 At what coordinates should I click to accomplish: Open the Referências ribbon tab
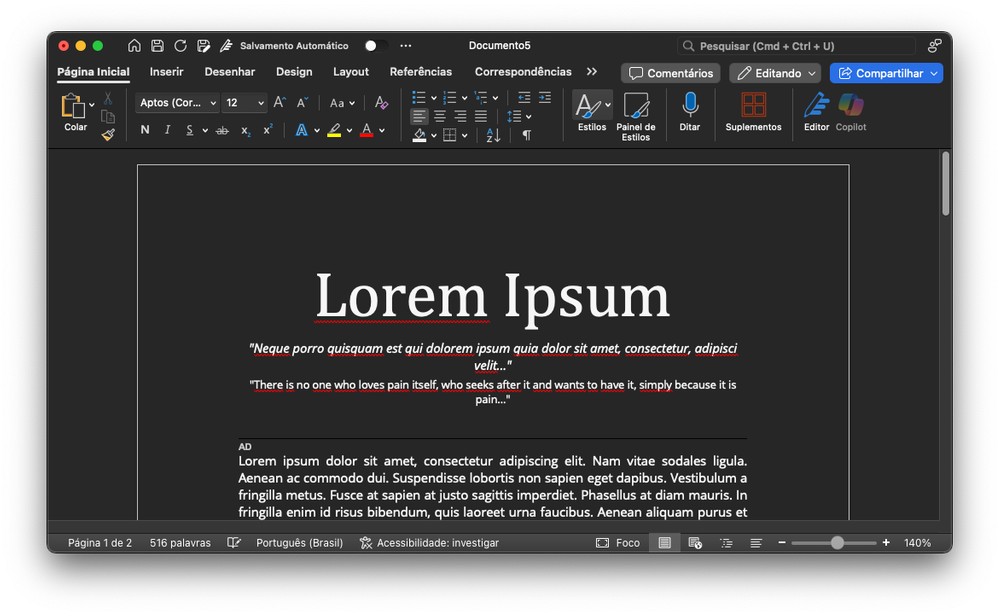pyautogui.click(x=420, y=72)
